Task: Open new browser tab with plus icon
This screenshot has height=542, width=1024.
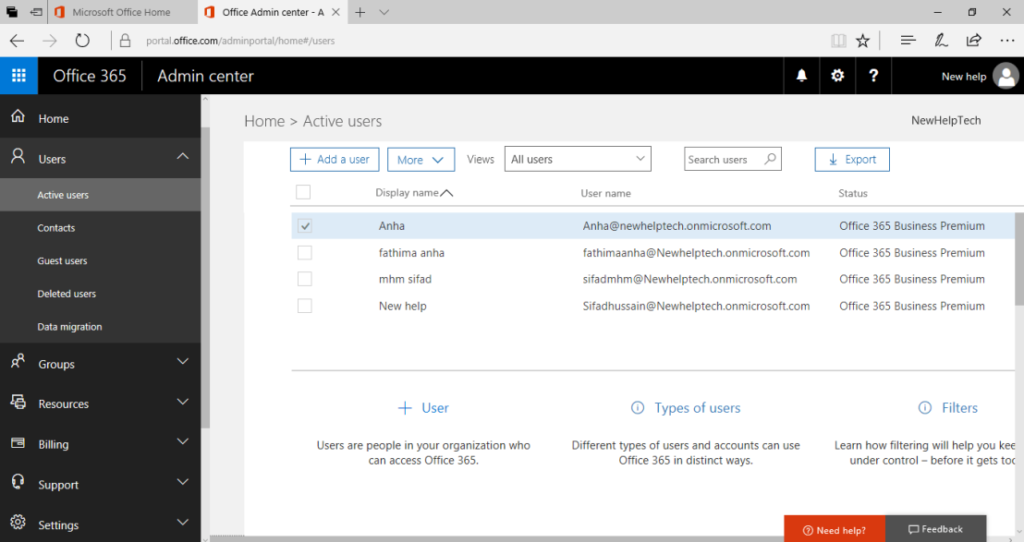Action: tap(360, 12)
